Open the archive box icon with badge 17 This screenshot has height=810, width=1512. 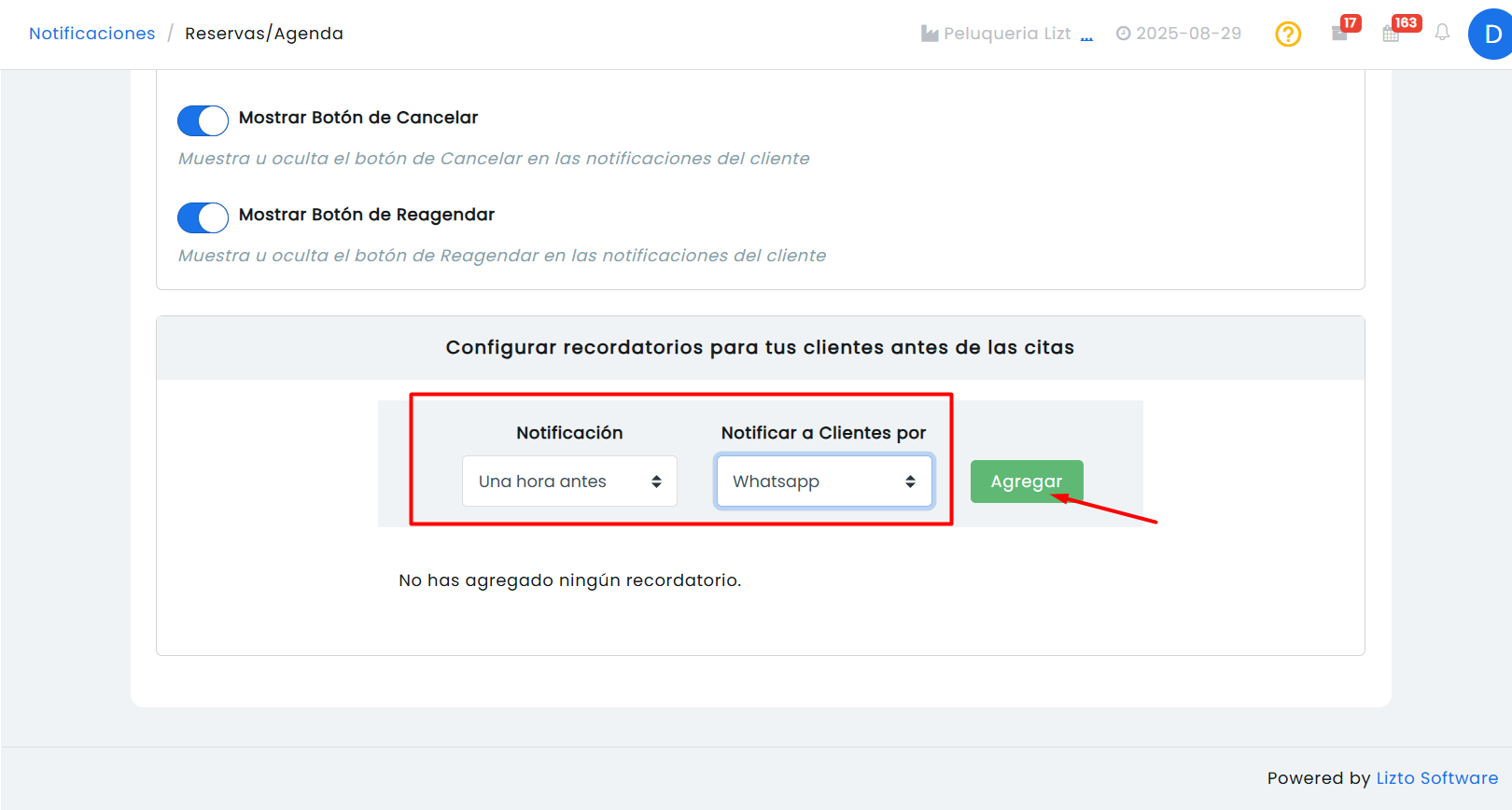click(x=1340, y=34)
